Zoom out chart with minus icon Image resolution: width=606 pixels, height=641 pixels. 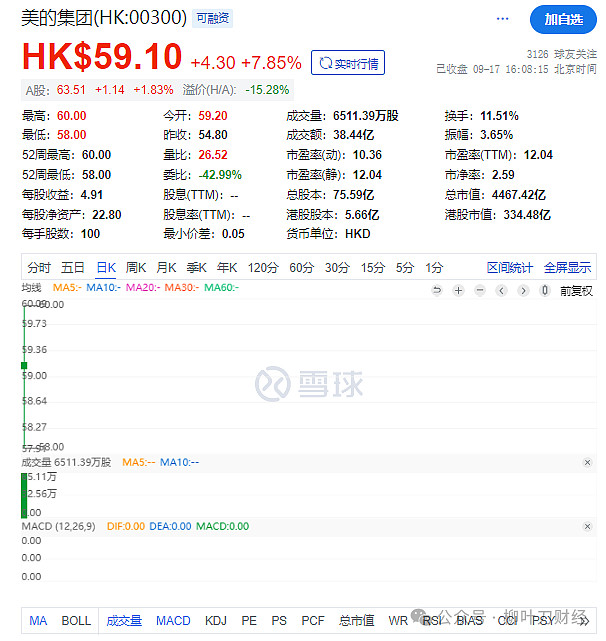pyautogui.click(x=480, y=291)
